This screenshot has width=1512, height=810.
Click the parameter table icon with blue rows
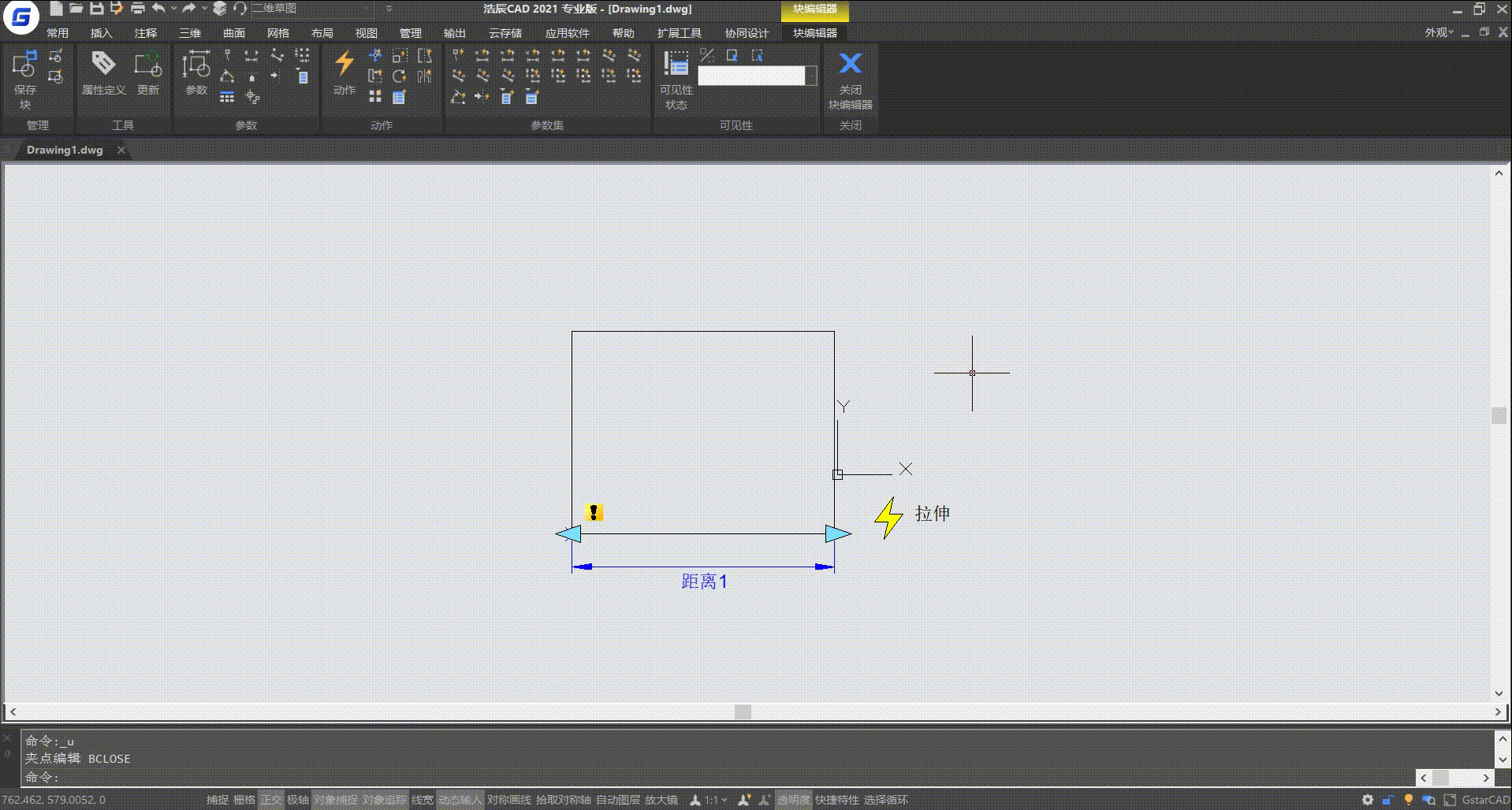227,97
